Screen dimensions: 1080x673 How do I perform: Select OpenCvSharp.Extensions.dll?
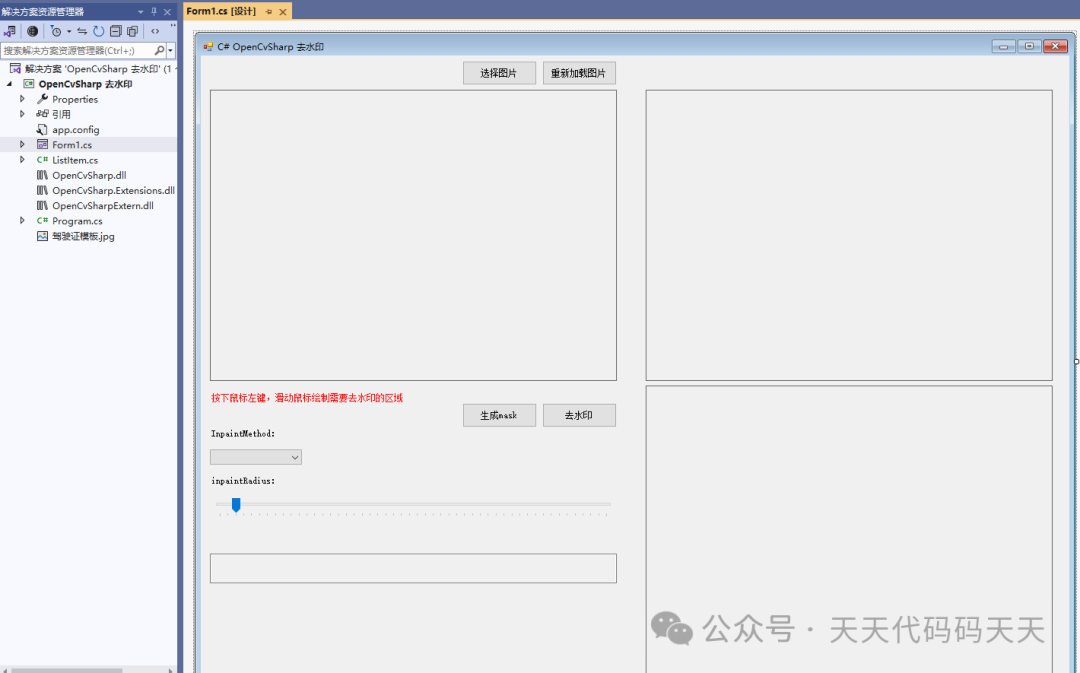(113, 190)
